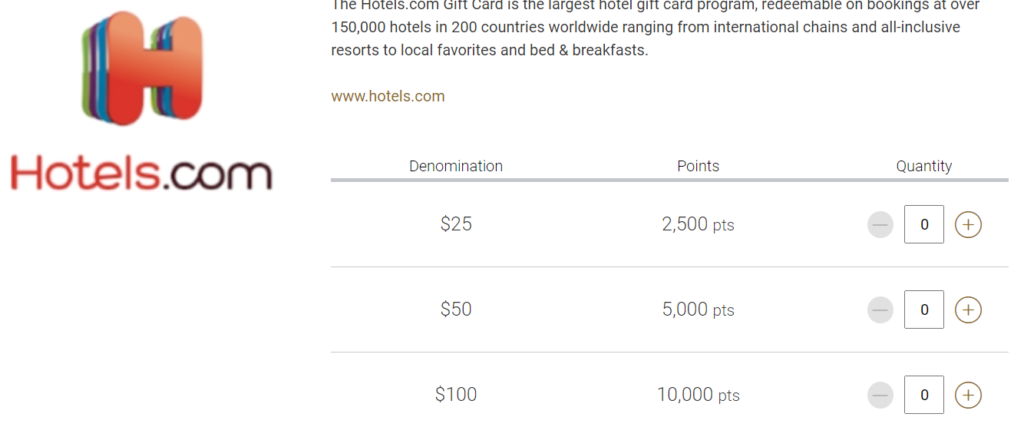Click minus icon in the $50 row
Viewport: 1024px width, 437px height.
[x=880, y=310]
